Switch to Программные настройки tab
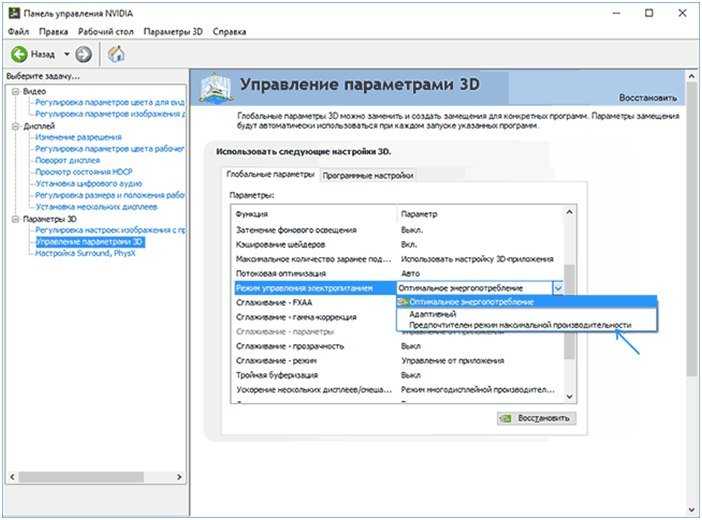 (367, 175)
